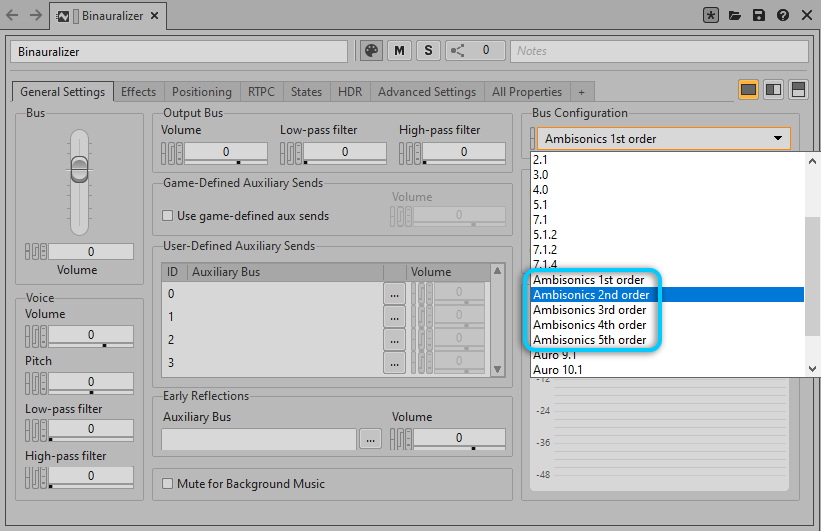Enable Use game-defined aux sends checkbox
The width and height of the screenshot is (821, 531).
(168, 216)
